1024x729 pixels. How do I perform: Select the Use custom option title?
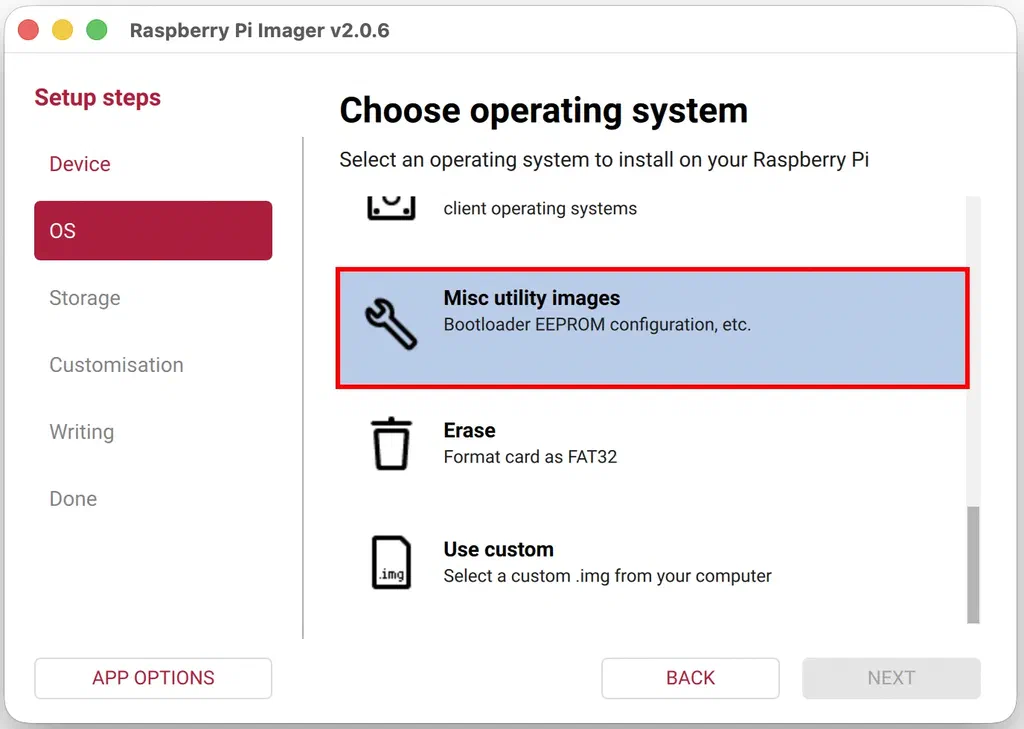click(x=498, y=549)
